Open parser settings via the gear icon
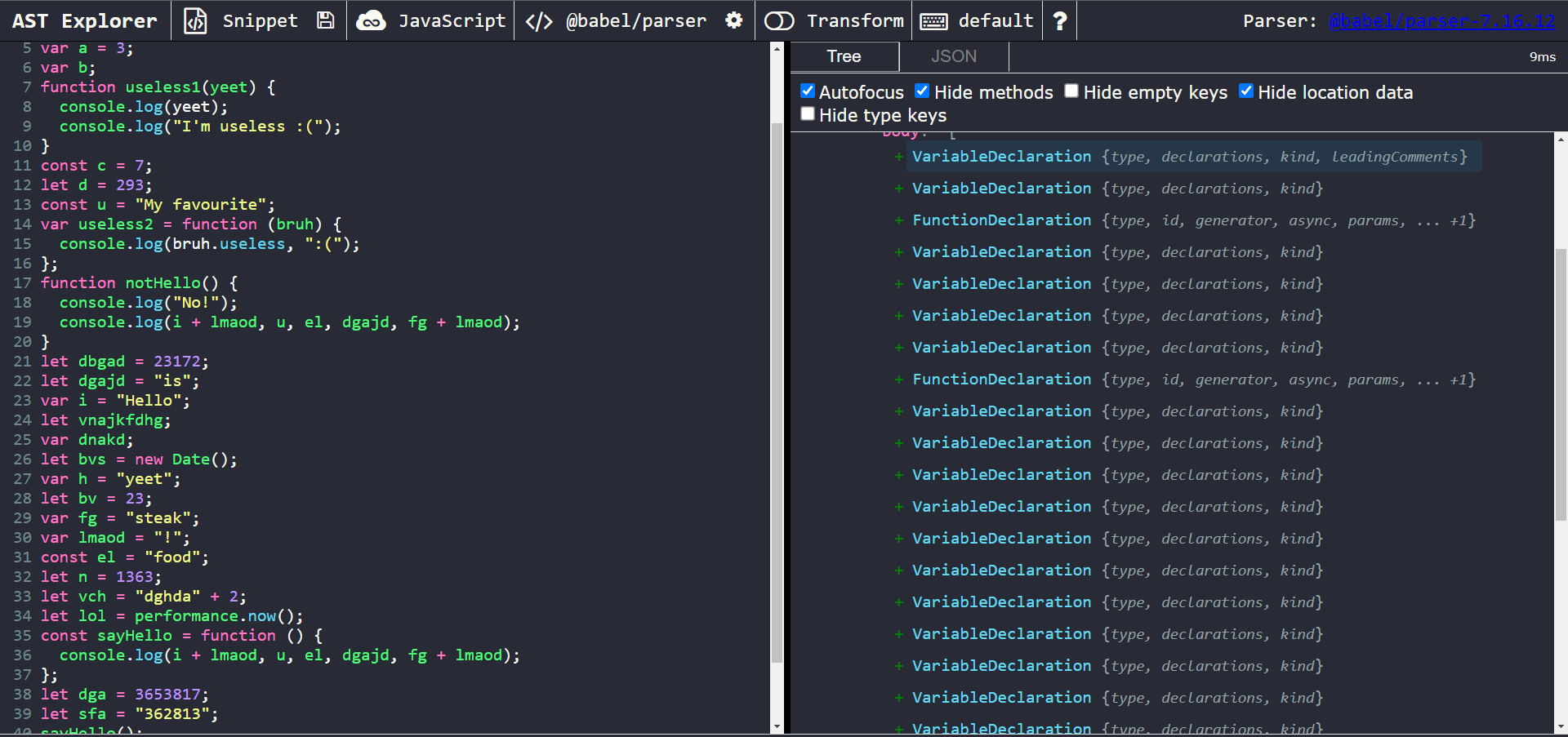 [733, 20]
